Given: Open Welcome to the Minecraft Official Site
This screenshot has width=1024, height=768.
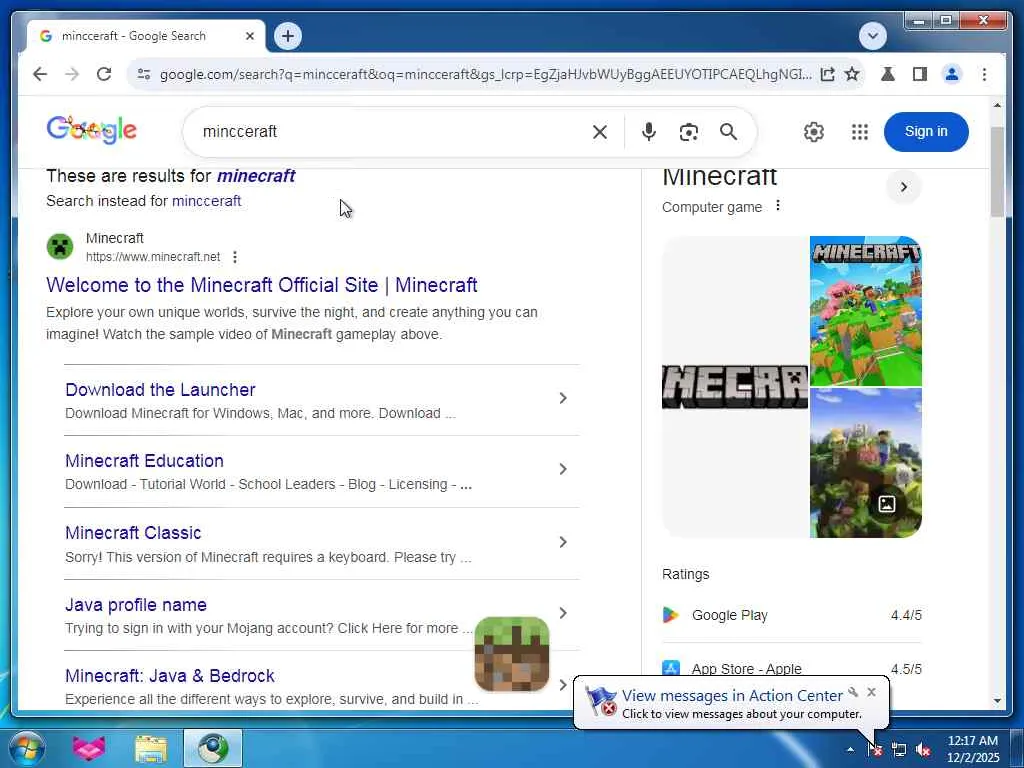Looking at the screenshot, I should (x=261, y=285).
